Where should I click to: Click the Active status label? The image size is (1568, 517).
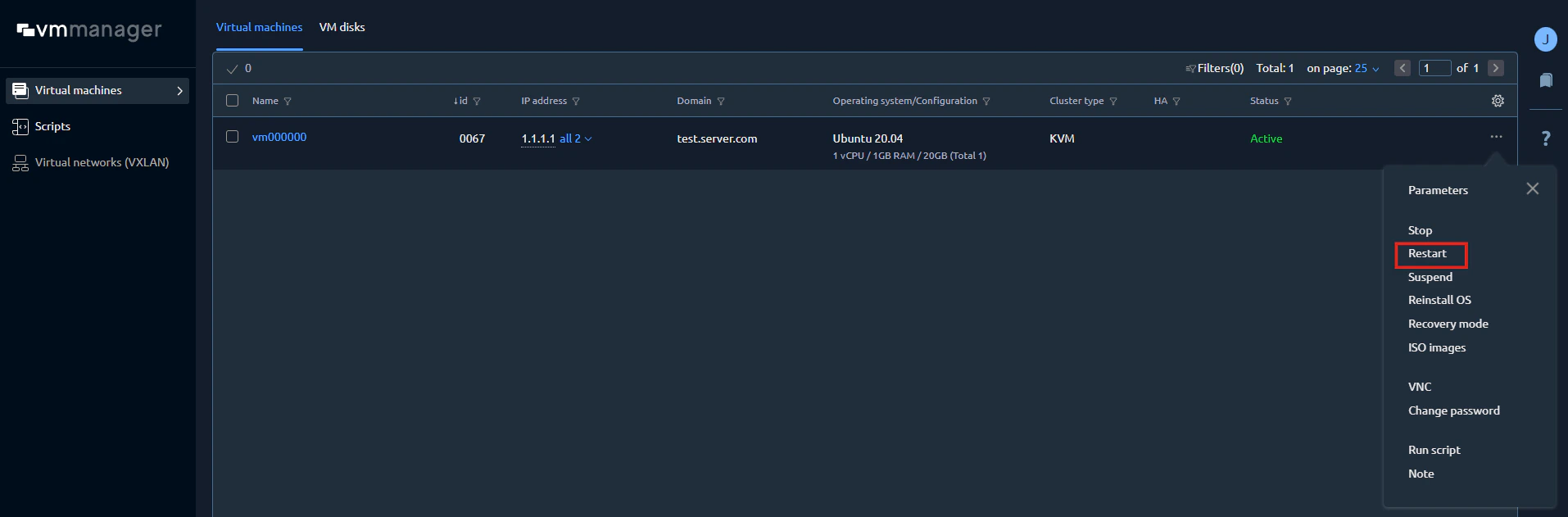coord(1266,138)
